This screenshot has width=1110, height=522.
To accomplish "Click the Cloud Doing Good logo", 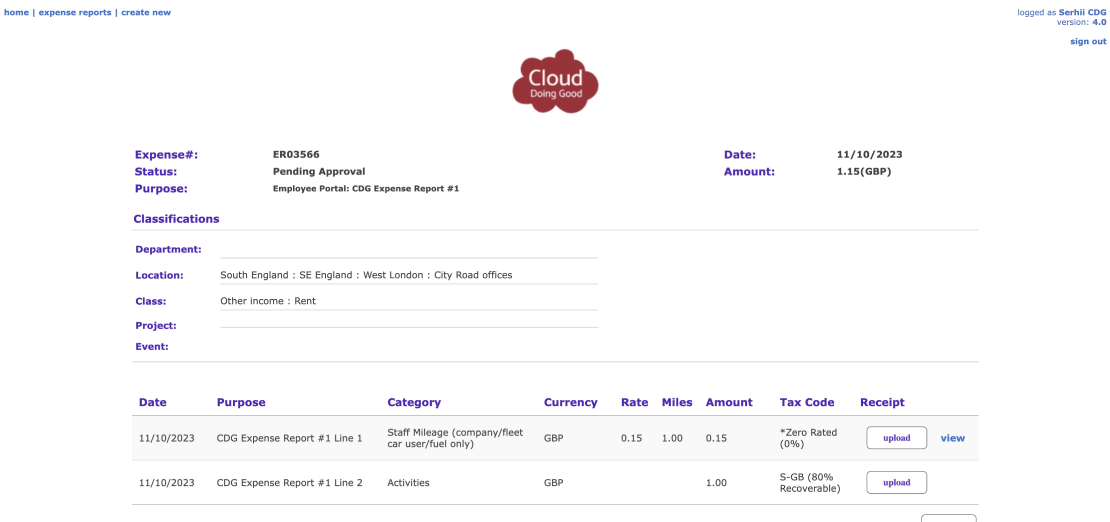I will click(555, 80).
